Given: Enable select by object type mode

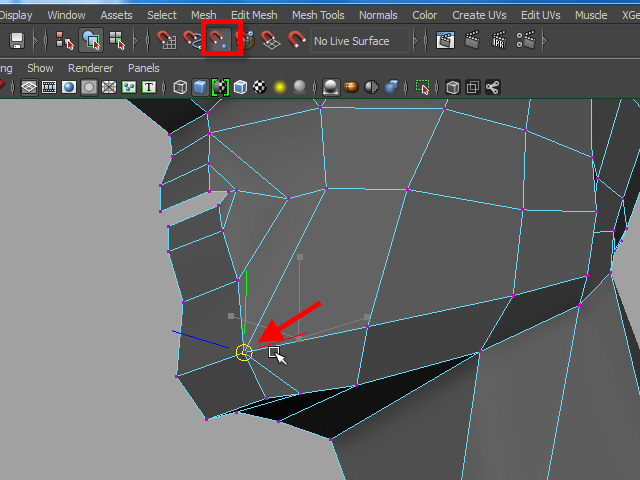Looking at the screenshot, I should [91, 40].
